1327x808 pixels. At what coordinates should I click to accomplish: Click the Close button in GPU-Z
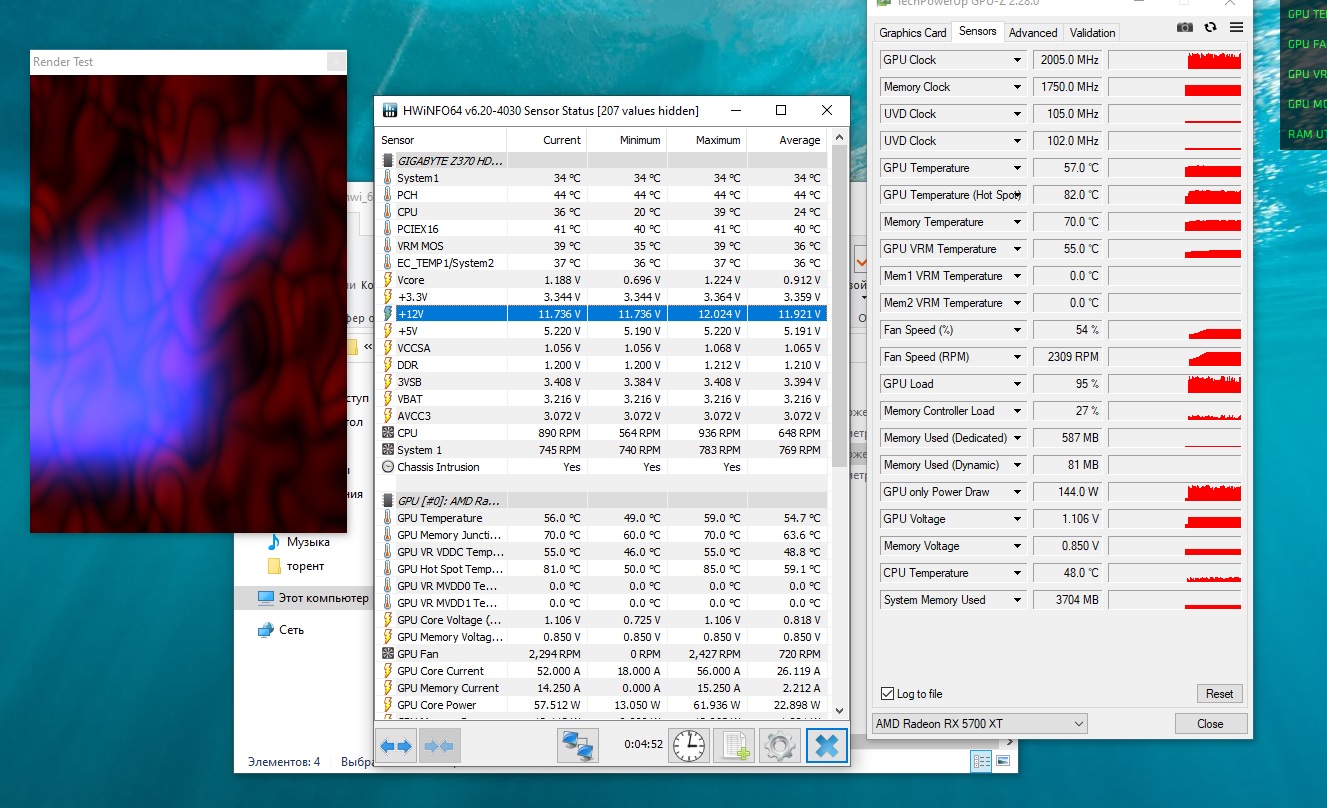(x=1210, y=724)
